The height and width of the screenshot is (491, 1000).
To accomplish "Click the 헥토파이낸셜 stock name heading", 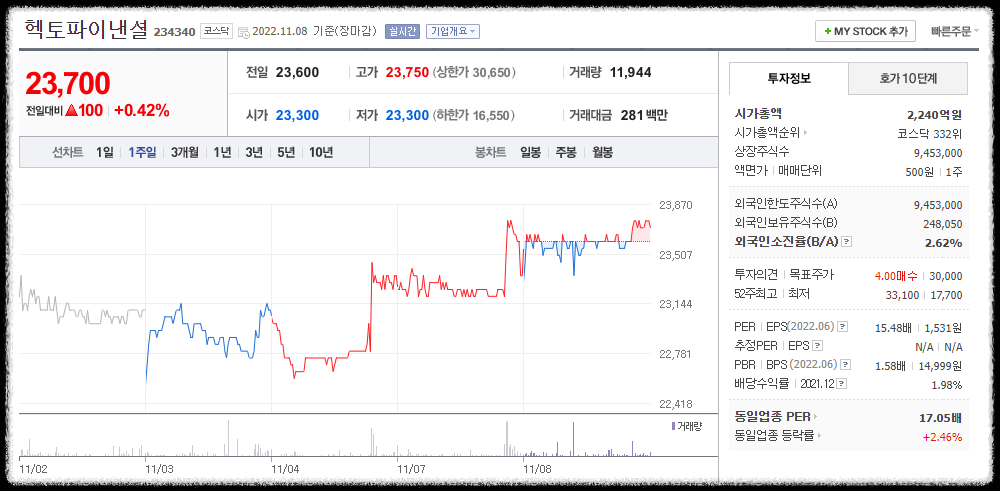I will [85, 30].
